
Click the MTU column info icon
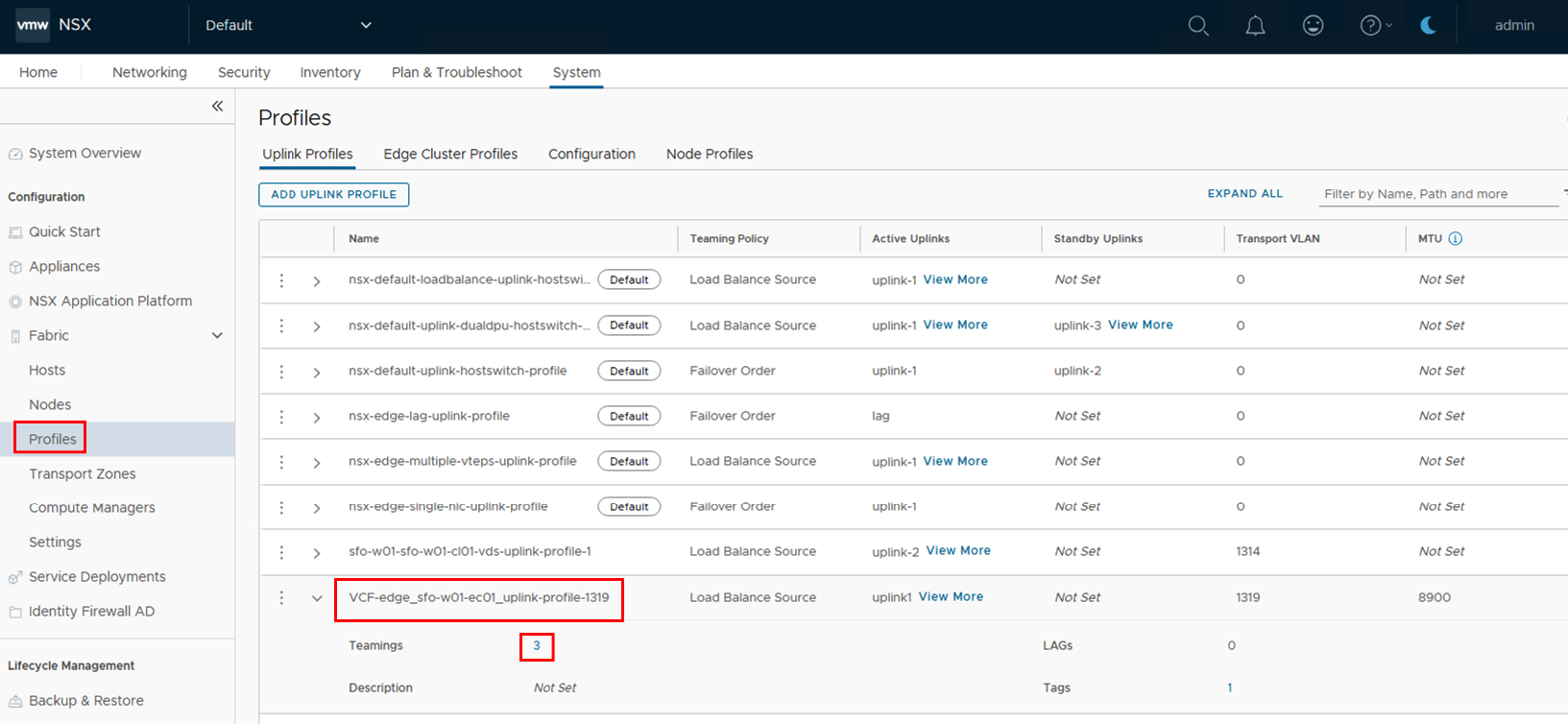1455,239
